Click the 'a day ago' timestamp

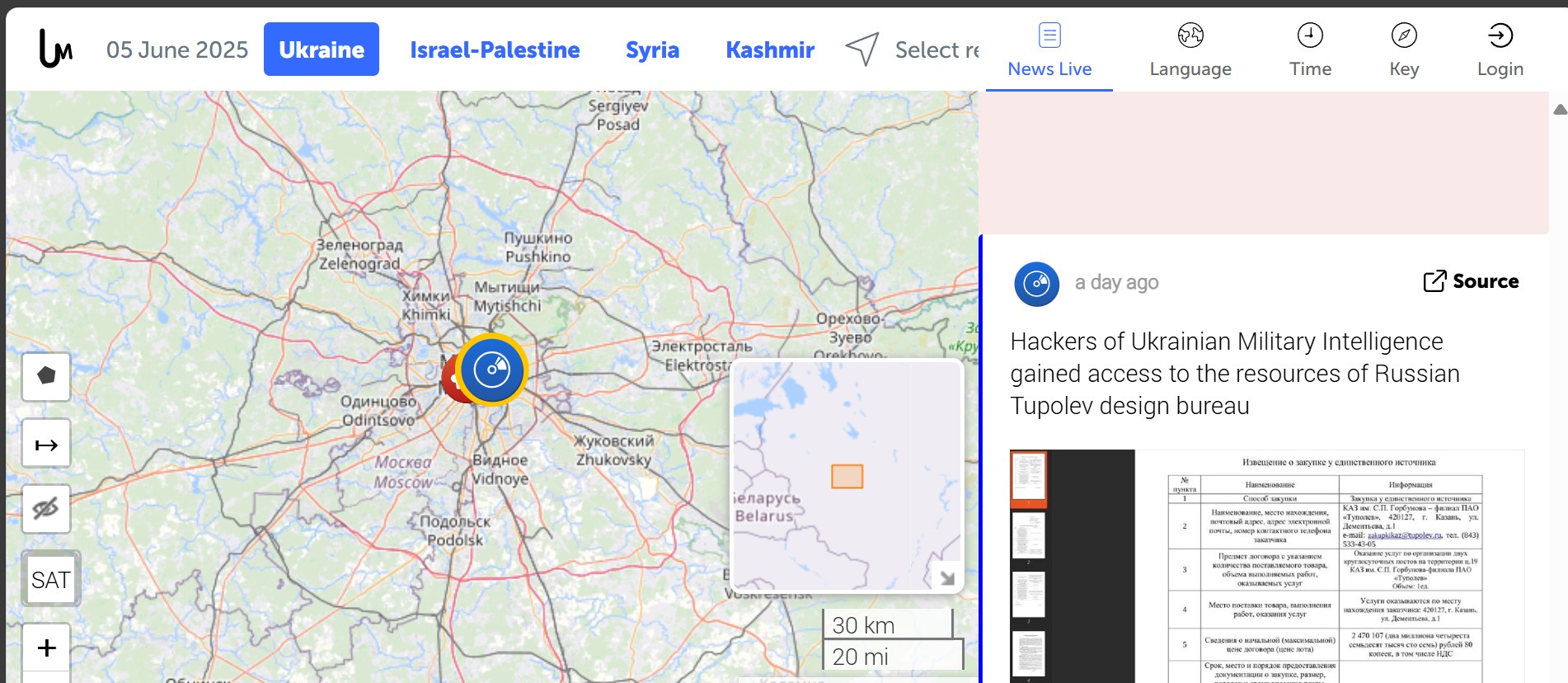point(1116,283)
